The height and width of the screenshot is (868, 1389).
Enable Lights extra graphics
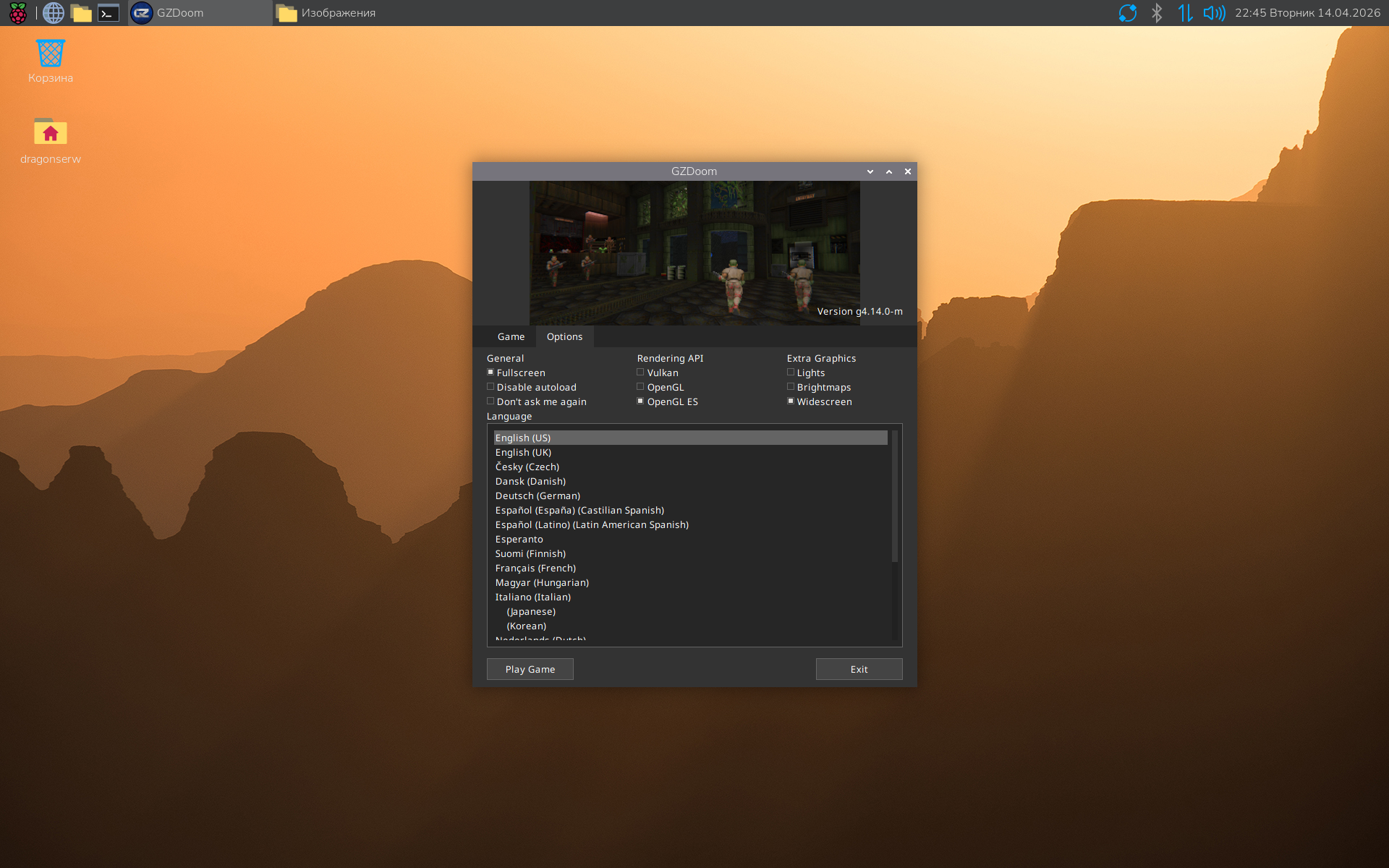pyautogui.click(x=791, y=373)
